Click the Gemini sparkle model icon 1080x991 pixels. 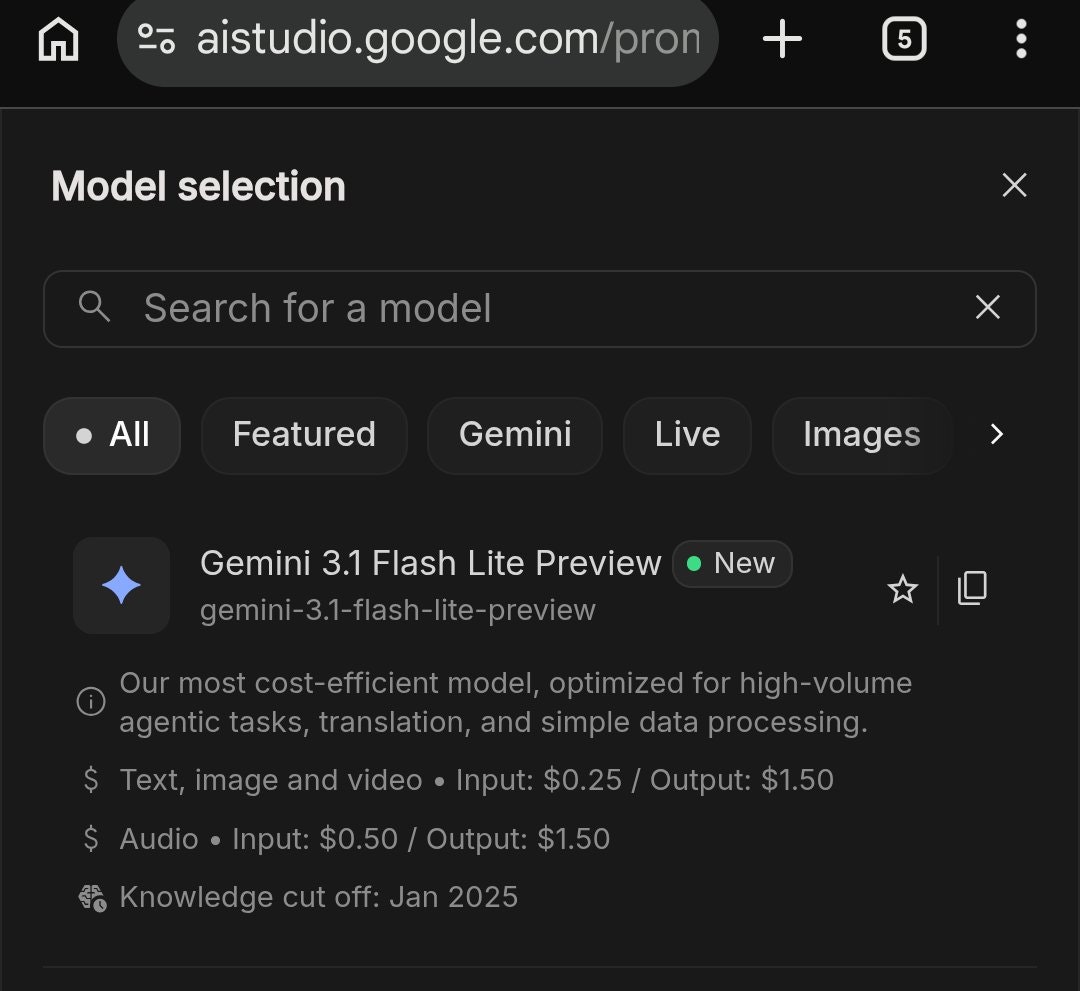tap(120, 586)
